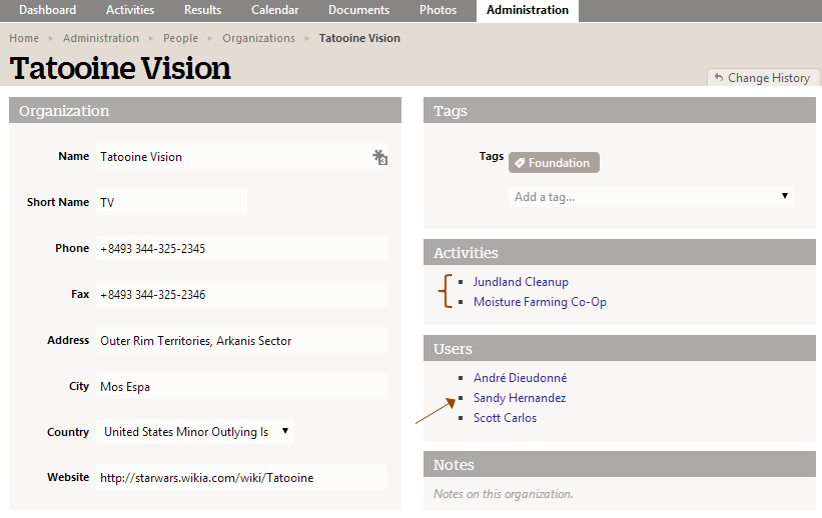Go to the Results tab
Image resolution: width=822 pixels, height=518 pixels.
click(x=203, y=10)
